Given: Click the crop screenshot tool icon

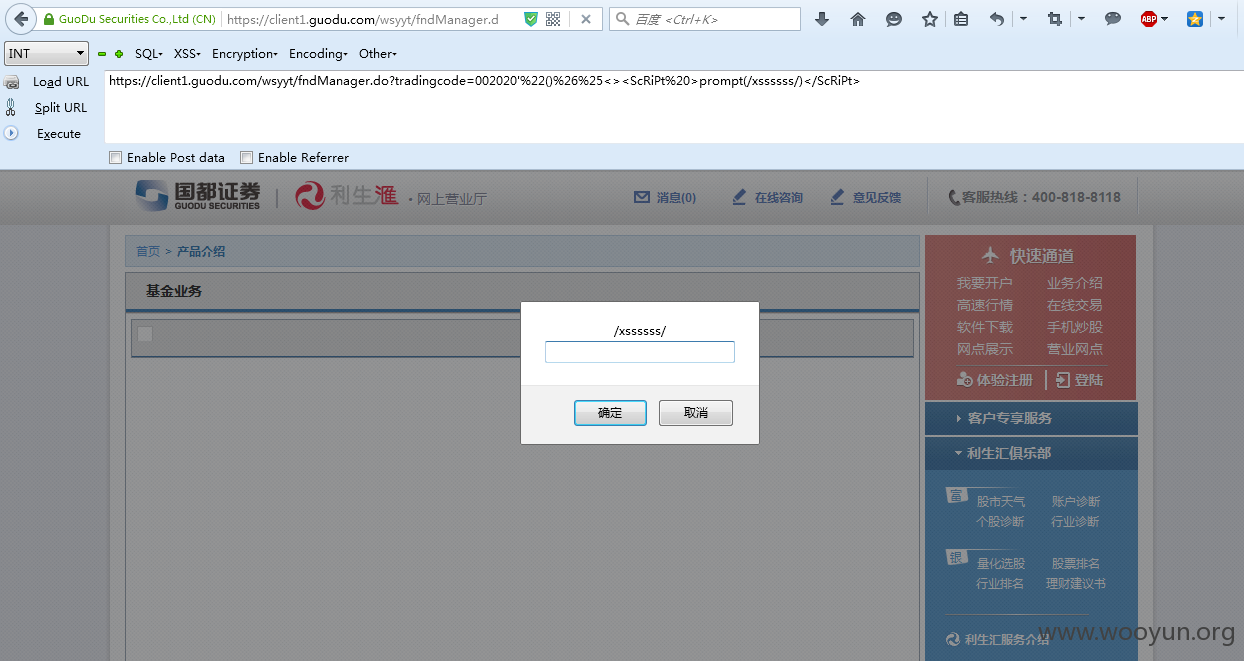Looking at the screenshot, I should click(1055, 19).
